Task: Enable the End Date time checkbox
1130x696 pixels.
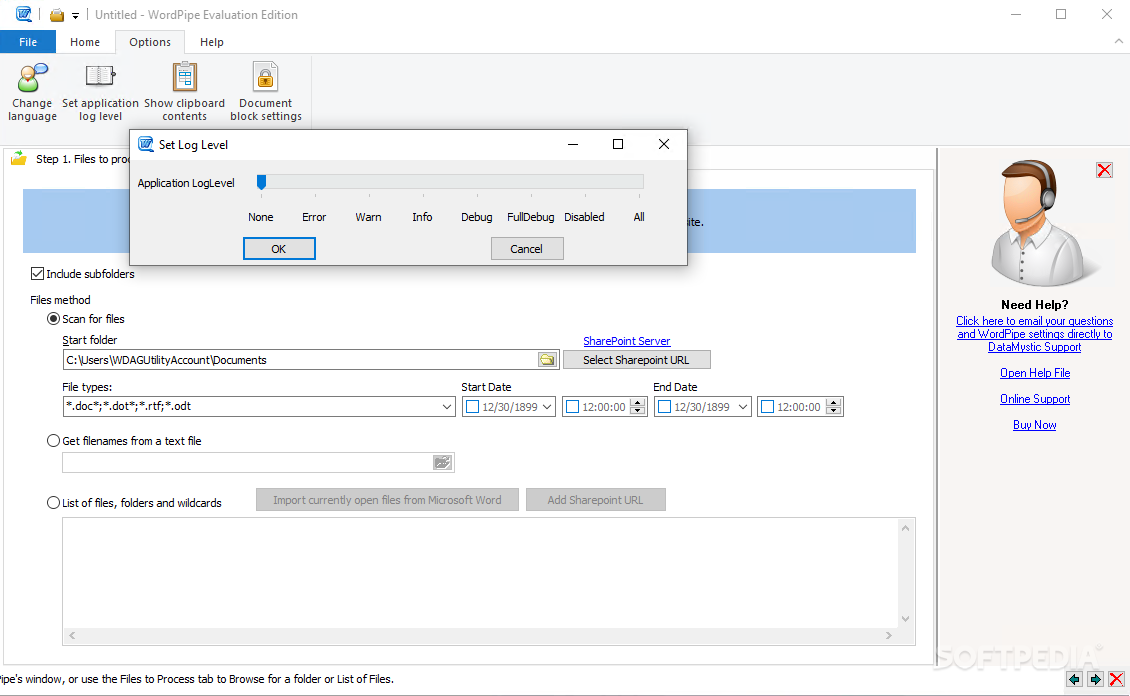Action: [768, 407]
